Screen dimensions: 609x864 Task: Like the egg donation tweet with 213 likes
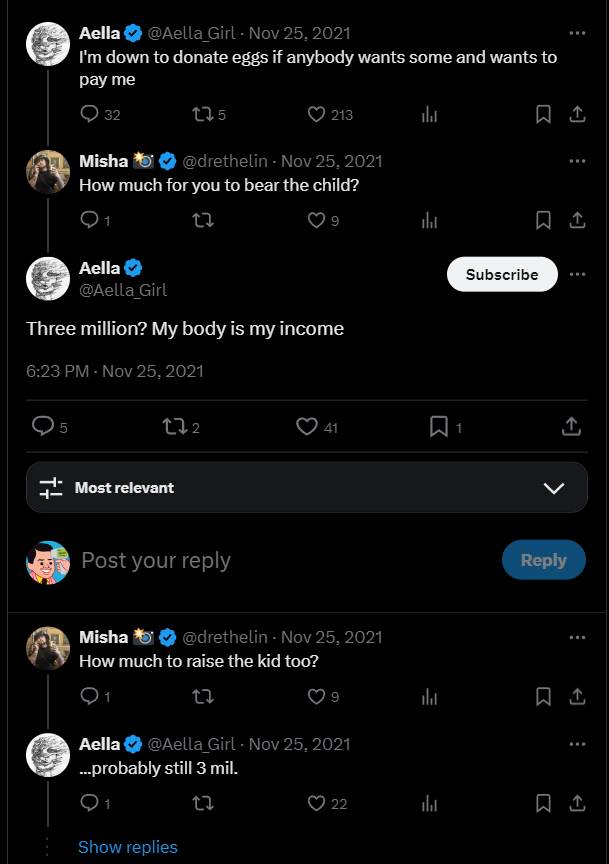point(317,114)
